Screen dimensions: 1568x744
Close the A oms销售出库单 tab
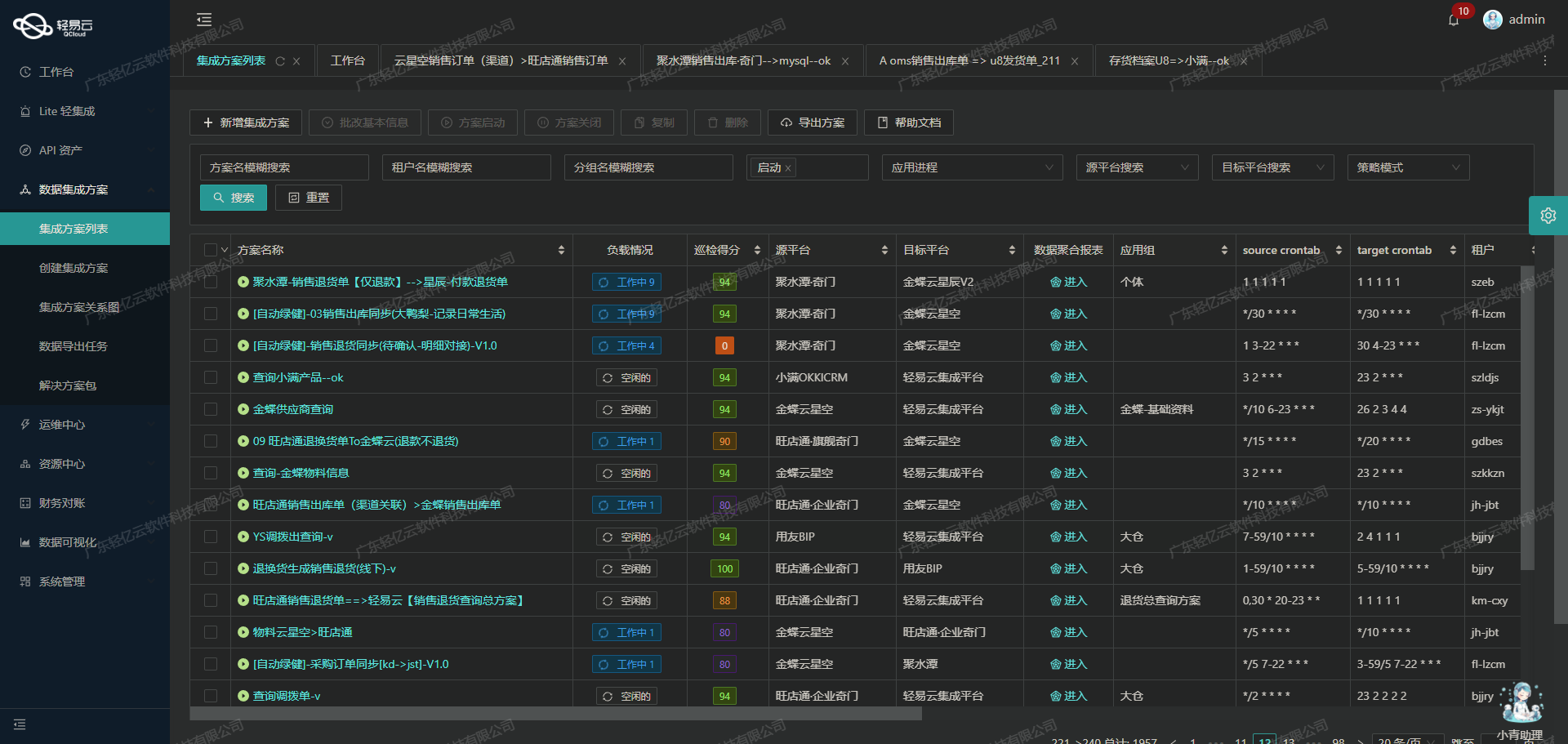click(x=1075, y=61)
